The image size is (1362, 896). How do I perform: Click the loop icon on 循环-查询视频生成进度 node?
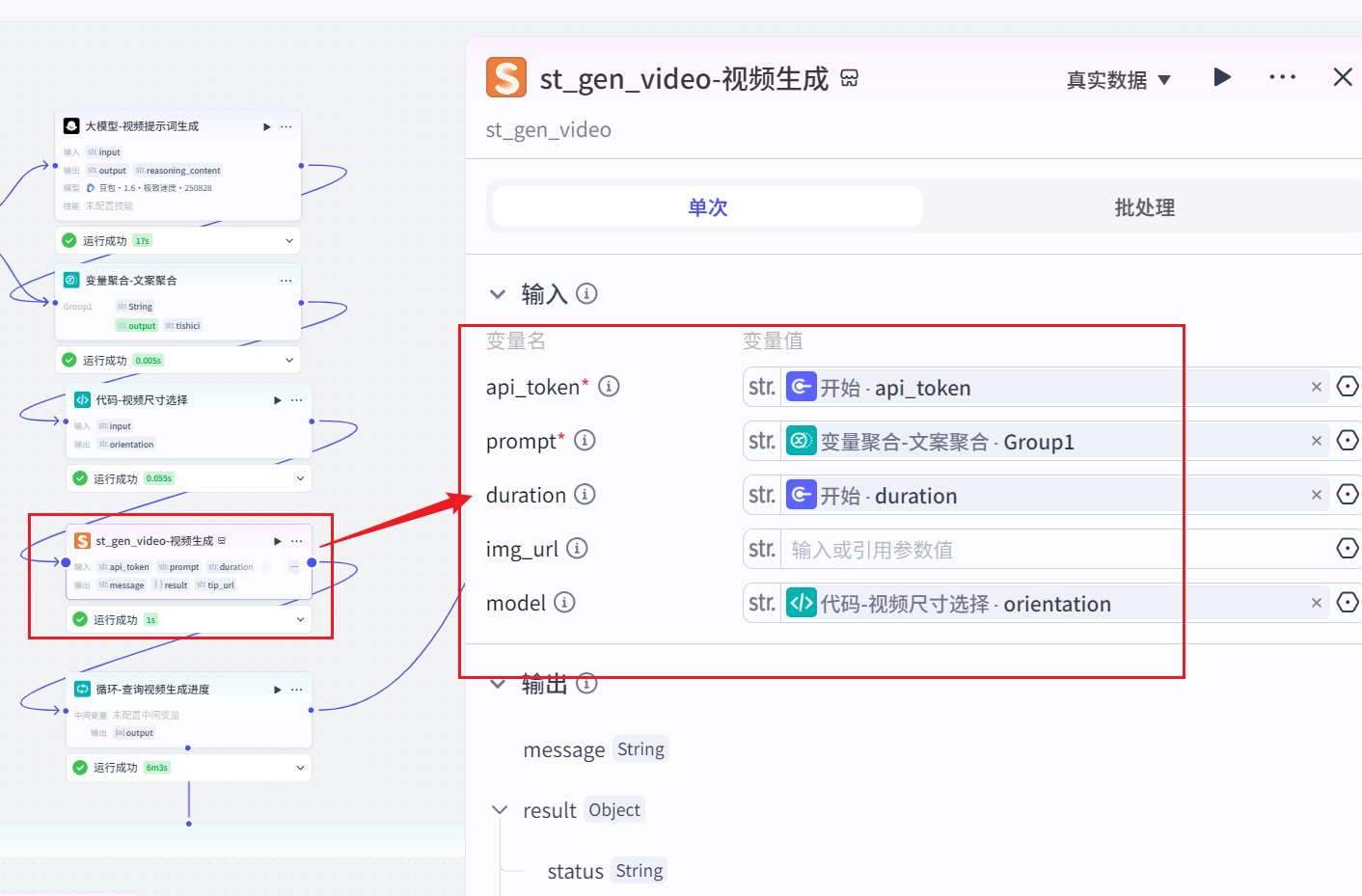click(81, 689)
